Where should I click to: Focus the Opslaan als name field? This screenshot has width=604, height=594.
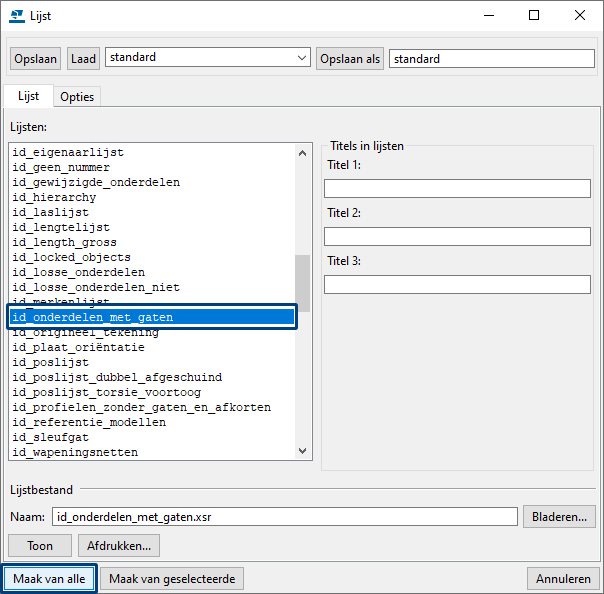[x=490, y=59]
